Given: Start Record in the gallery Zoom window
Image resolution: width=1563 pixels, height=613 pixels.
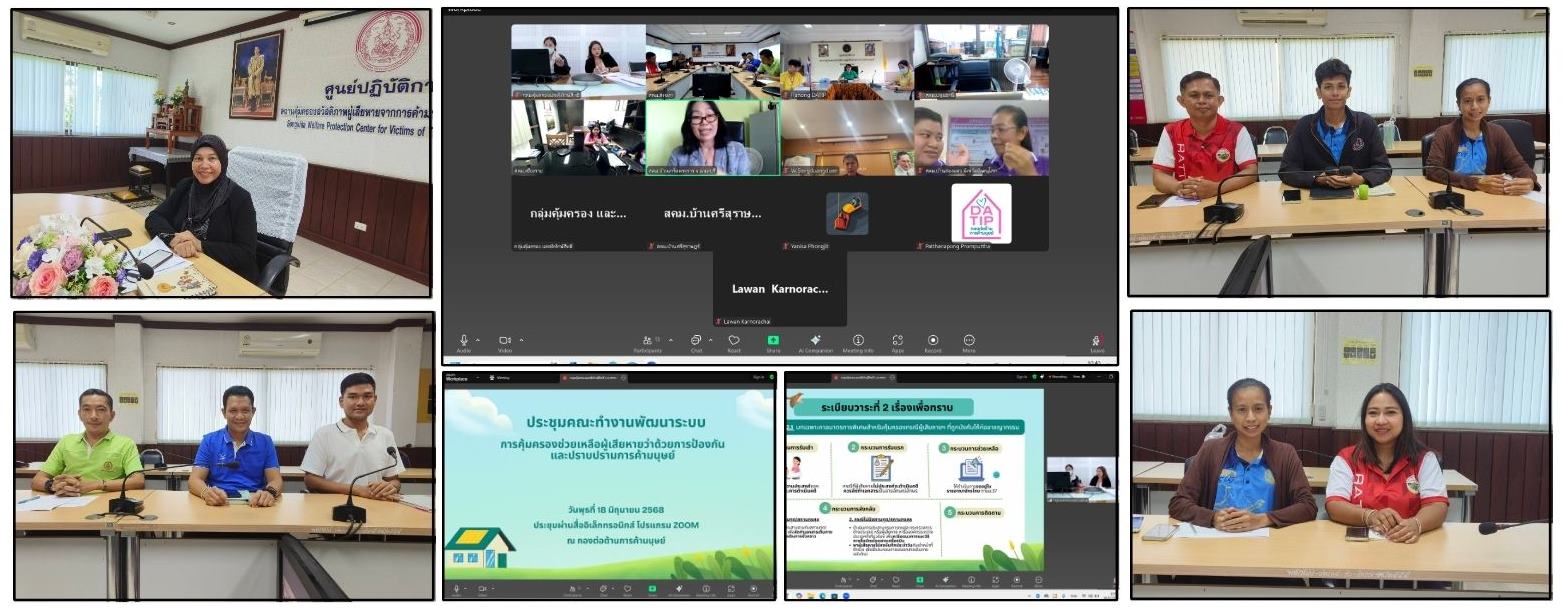Looking at the screenshot, I should pos(933,342).
